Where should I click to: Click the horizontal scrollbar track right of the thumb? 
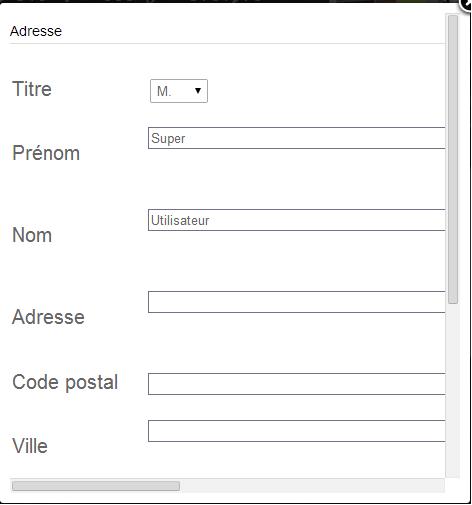(312, 486)
